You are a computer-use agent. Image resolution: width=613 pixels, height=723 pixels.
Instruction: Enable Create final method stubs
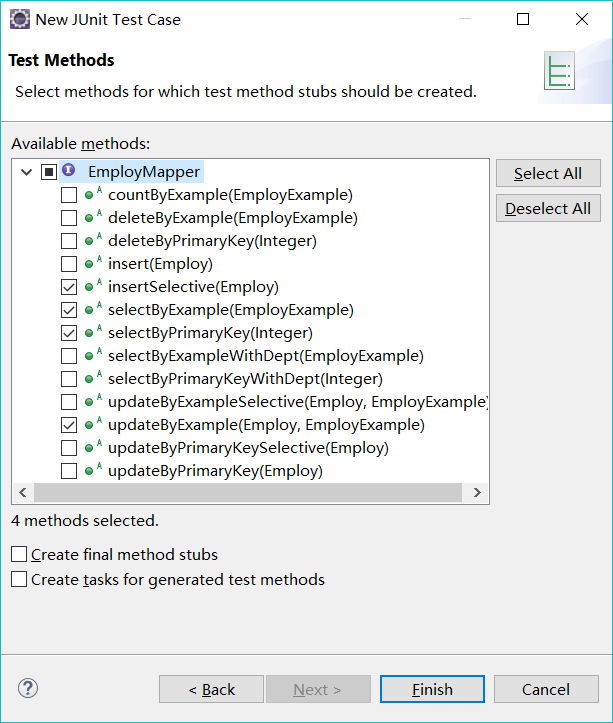pos(19,554)
